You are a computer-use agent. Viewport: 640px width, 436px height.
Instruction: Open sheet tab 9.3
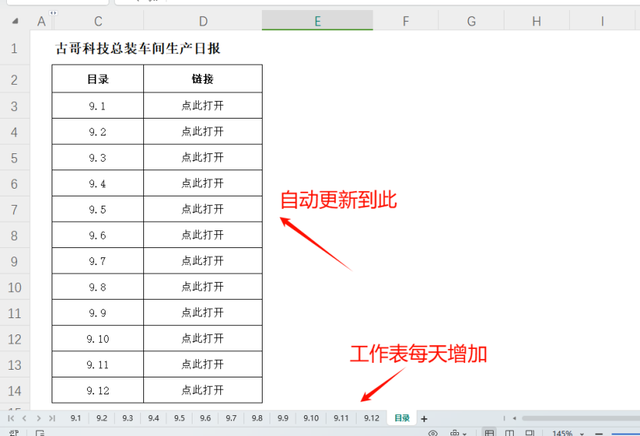tap(127, 418)
